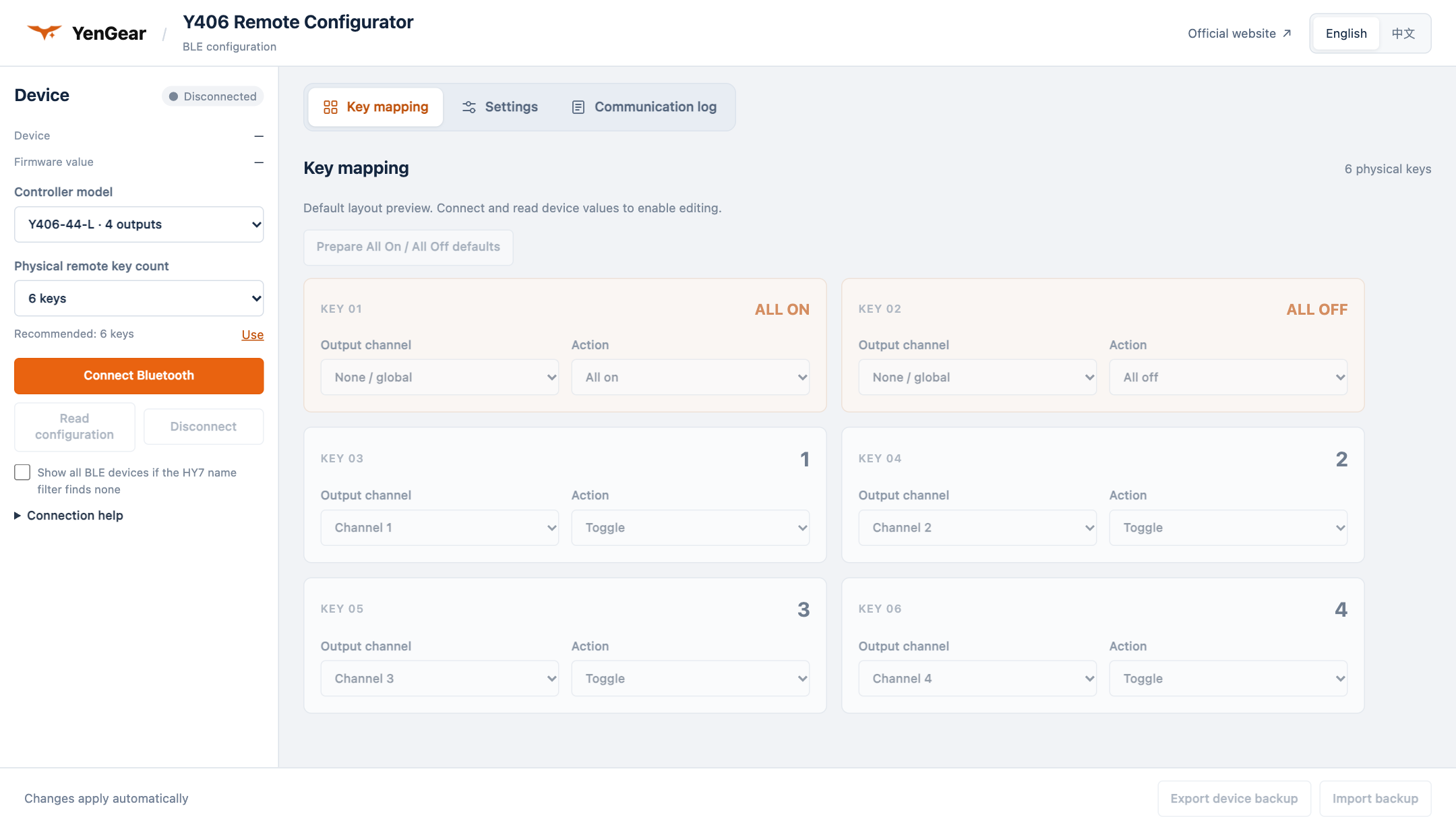
Task: Switch language to English
Action: pos(1346,34)
